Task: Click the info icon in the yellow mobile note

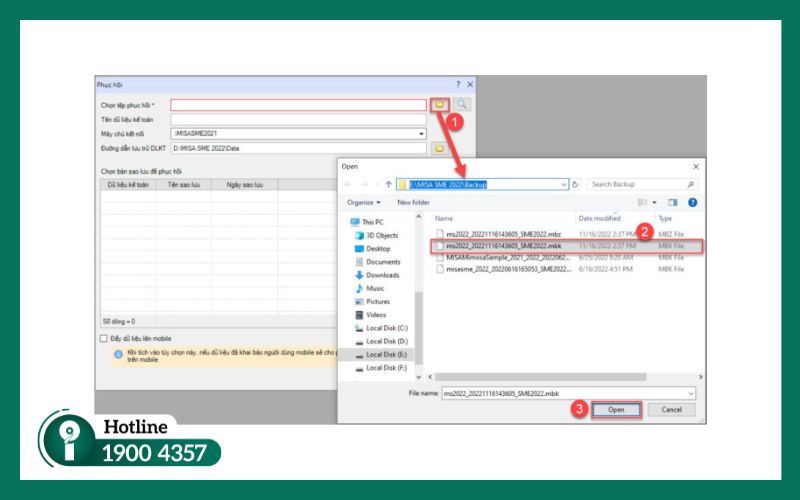Action: coord(118,354)
